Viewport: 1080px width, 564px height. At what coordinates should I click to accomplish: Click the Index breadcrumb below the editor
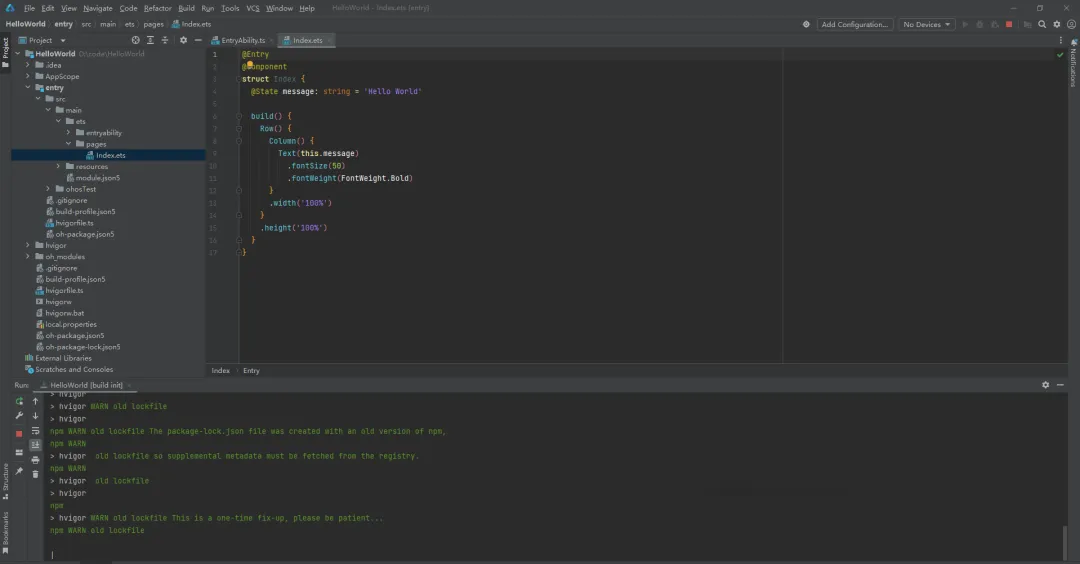coord(220,370)
